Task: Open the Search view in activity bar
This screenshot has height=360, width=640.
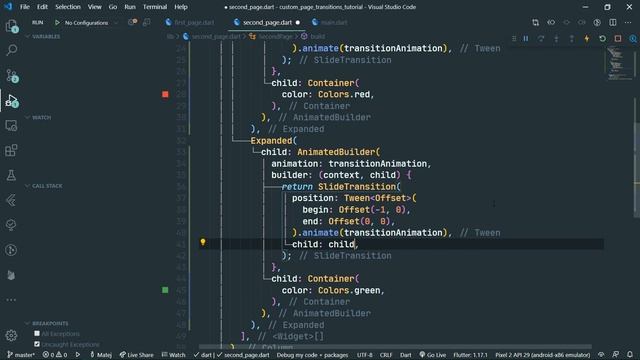Action: coord(11,50)
